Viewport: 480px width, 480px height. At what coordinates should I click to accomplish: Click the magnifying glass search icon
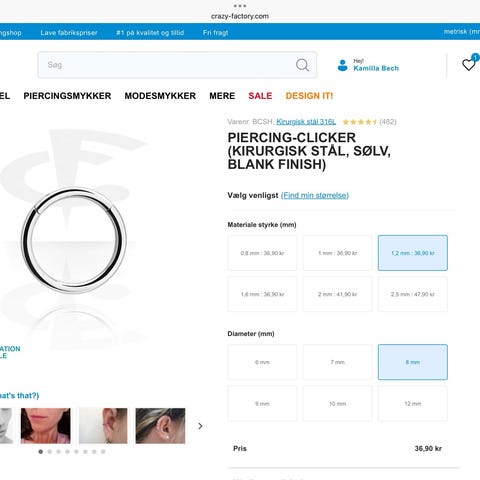pos(302,65)
